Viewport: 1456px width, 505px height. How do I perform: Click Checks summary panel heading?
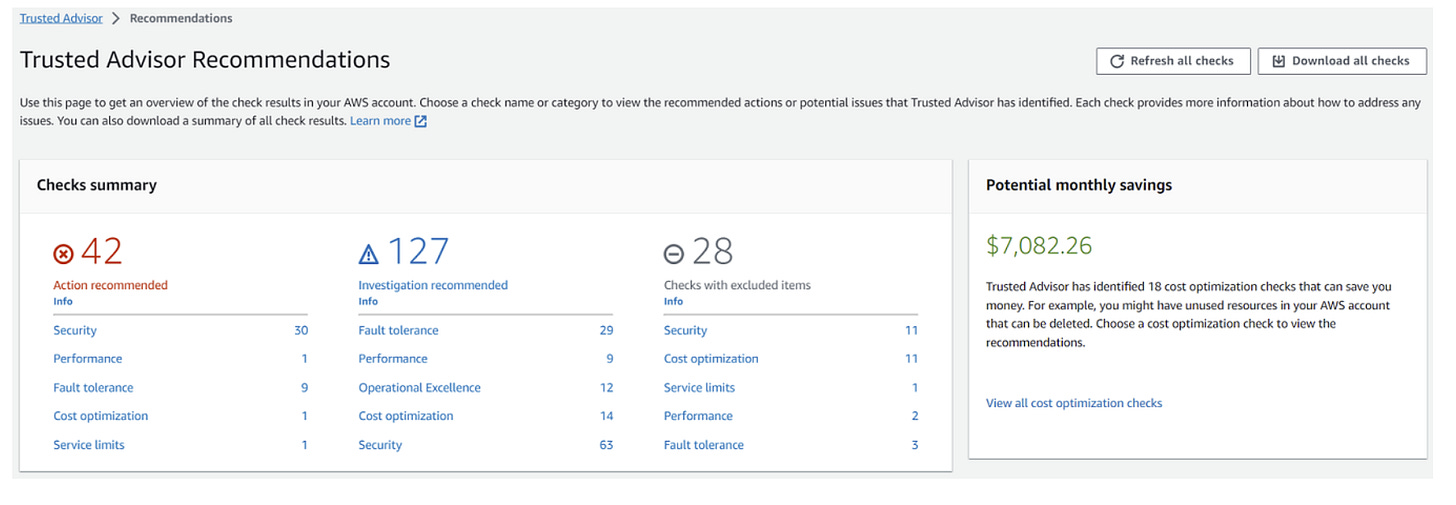point(97,185)
